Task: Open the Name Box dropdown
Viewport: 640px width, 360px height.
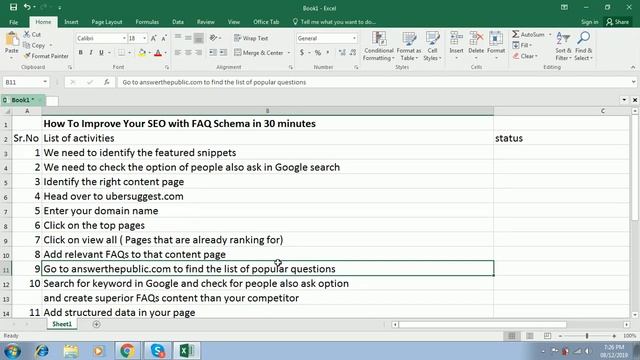Action: (x=44, y=82)
